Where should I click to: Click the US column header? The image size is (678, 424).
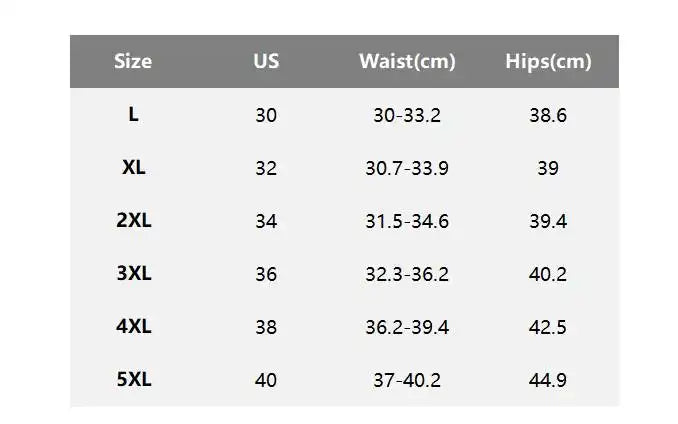266,61
